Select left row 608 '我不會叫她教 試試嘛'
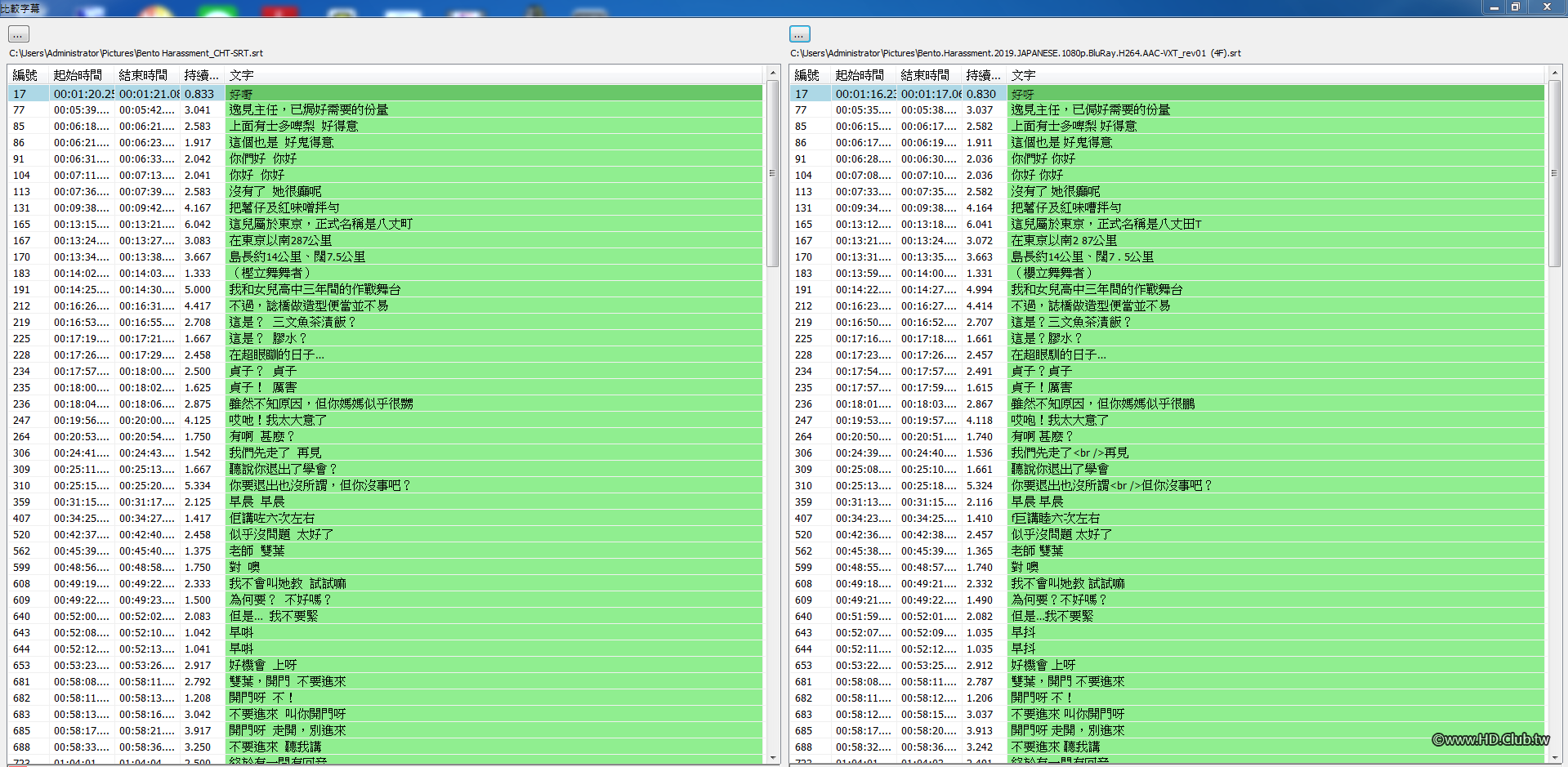 coord(385,583)
